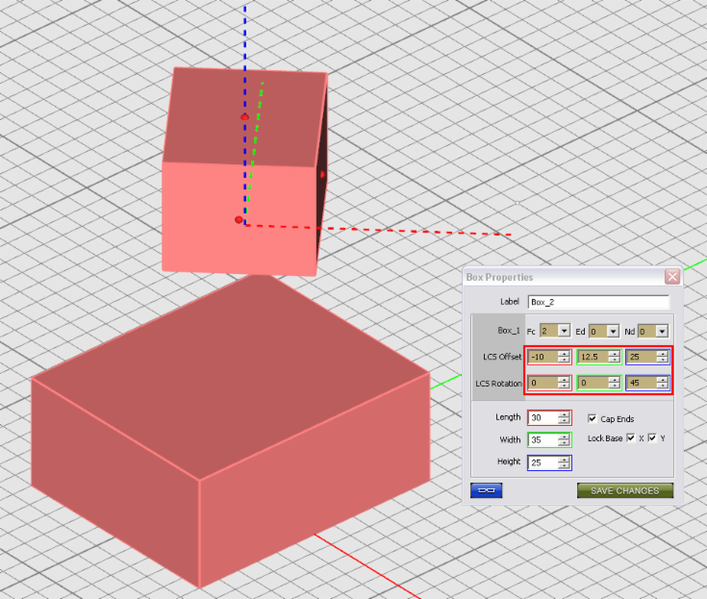Viewport: 707px width, 599px height.
Task: Click the Height spinner arrows
Action: point(564,463)
